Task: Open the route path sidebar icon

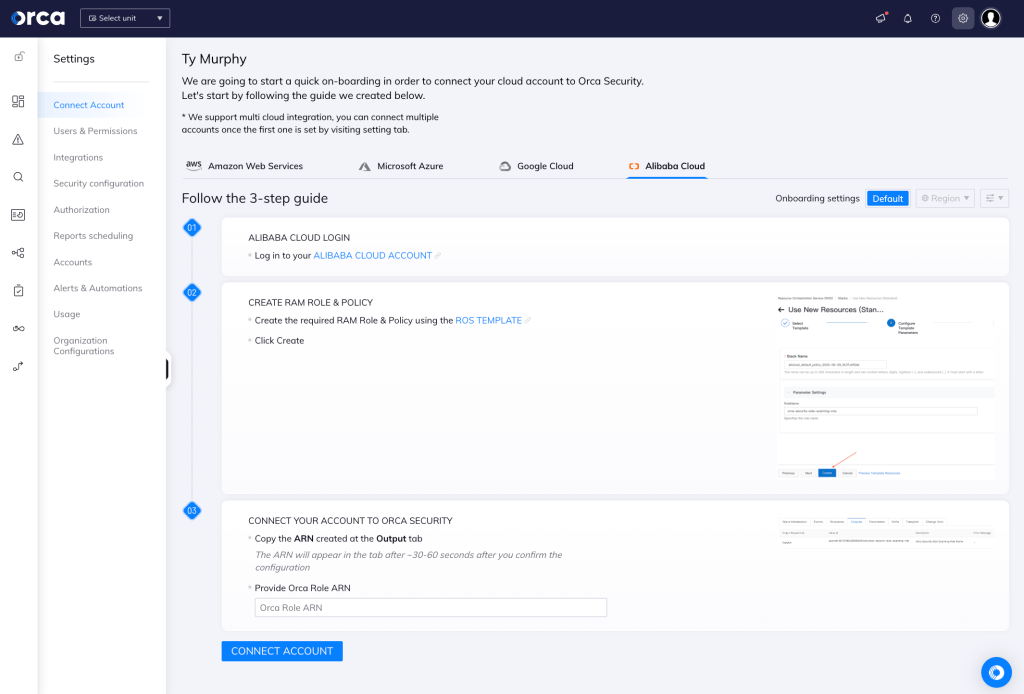Action: pyautogui.click(x=18, y=366)
